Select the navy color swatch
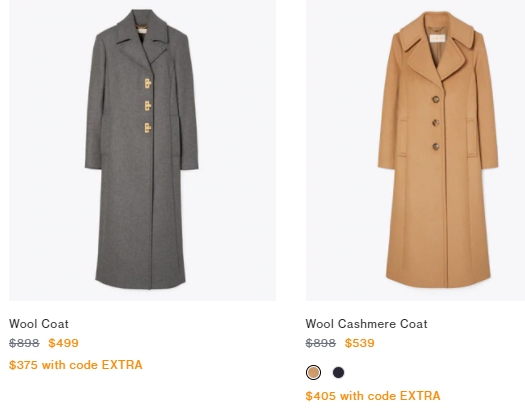The height and width of the screenshot is (410, 525). click(x=339, y=373)
